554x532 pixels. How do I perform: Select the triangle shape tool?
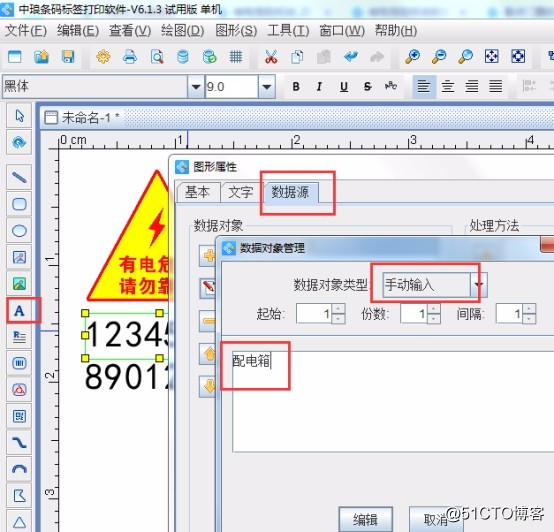click(19, 522)
